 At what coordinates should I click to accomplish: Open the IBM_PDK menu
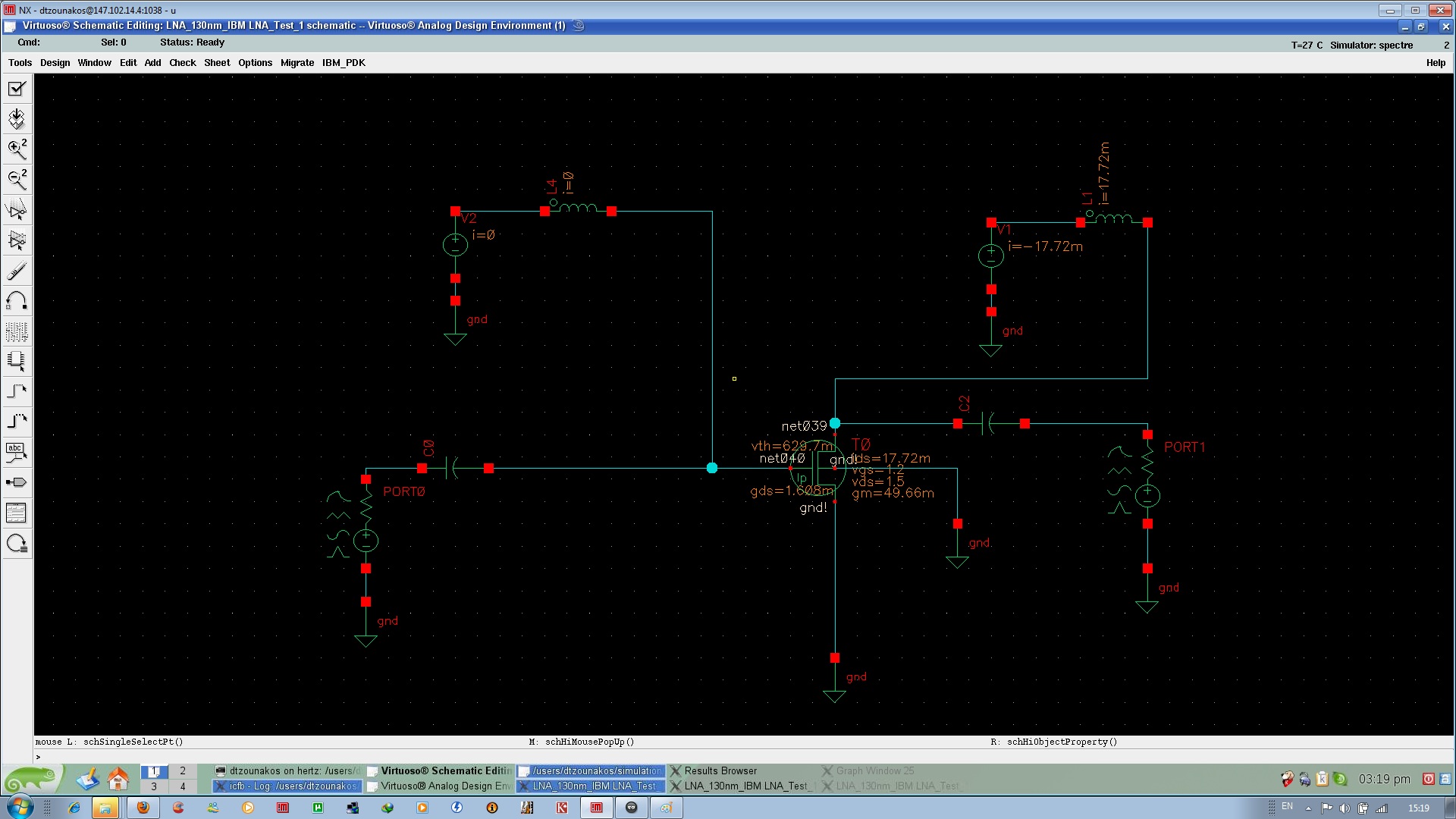point(344,63)
